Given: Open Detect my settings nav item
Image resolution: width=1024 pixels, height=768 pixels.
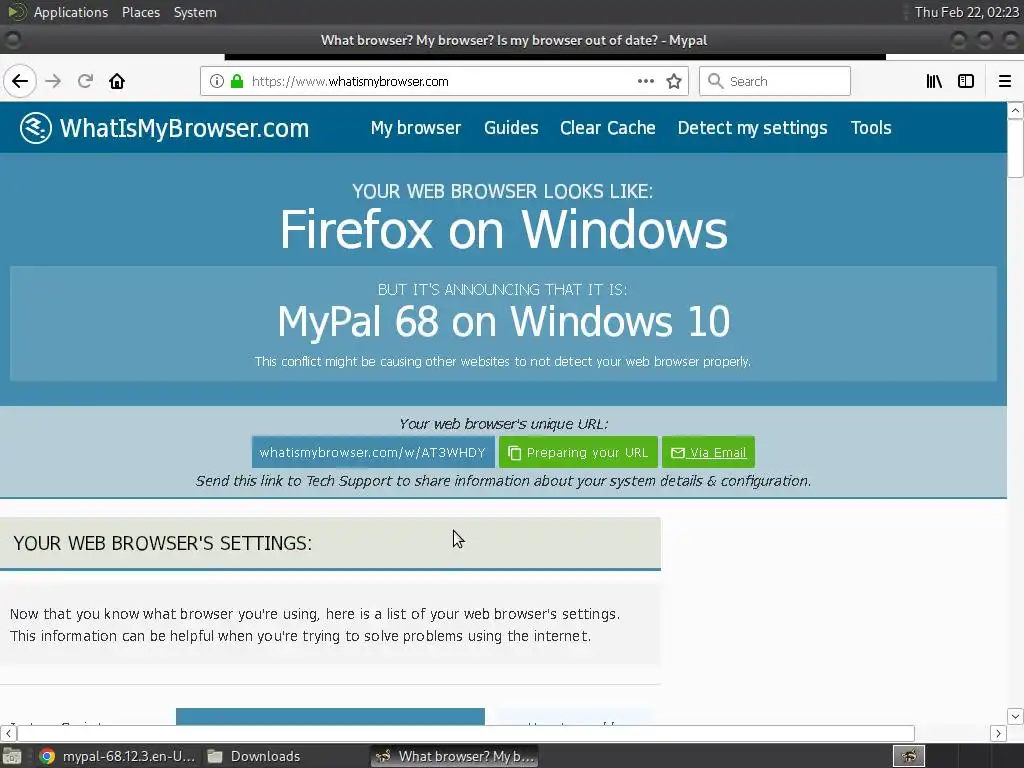Looking at the screenshot, I should point(752,127).
